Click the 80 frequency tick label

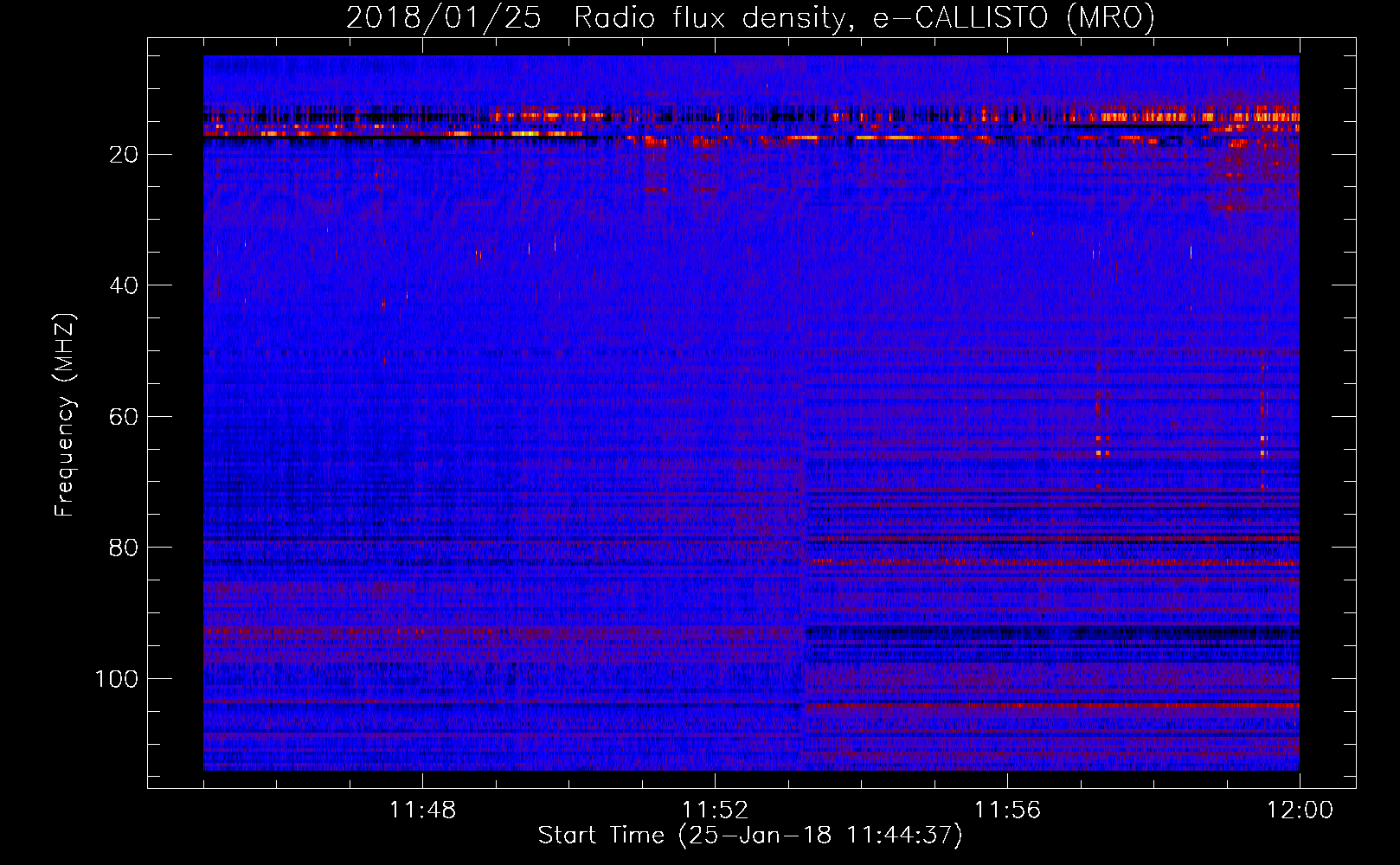coord(124,548)
